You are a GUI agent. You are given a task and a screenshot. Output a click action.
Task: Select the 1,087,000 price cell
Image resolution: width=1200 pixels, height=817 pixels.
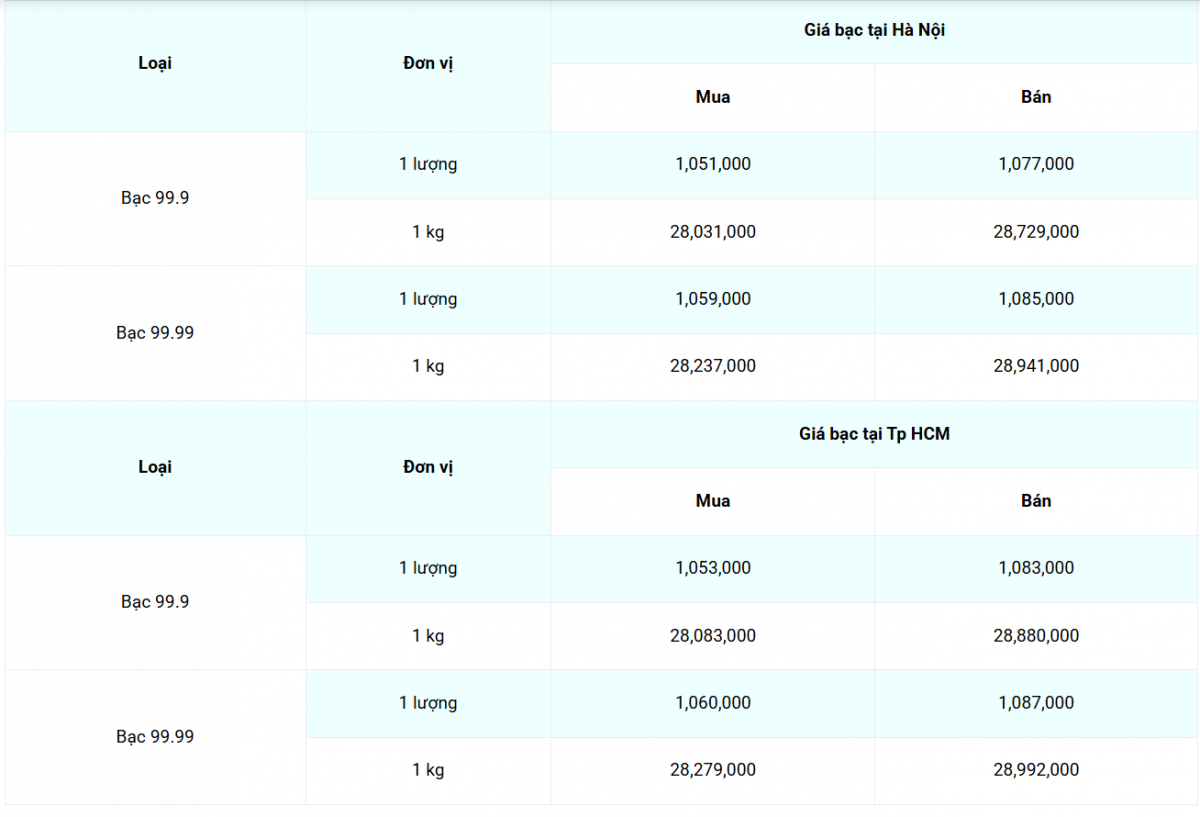tap(1036, 703)
